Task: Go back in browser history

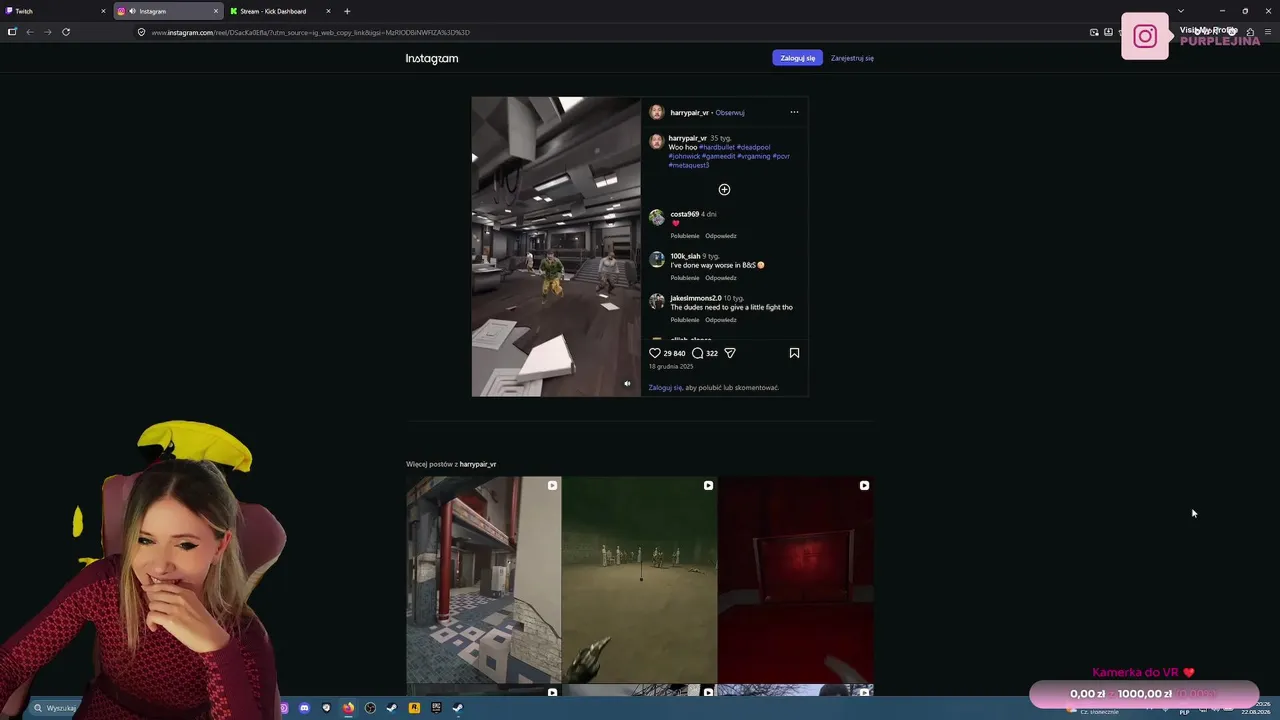Action: [x=30, y=32]
